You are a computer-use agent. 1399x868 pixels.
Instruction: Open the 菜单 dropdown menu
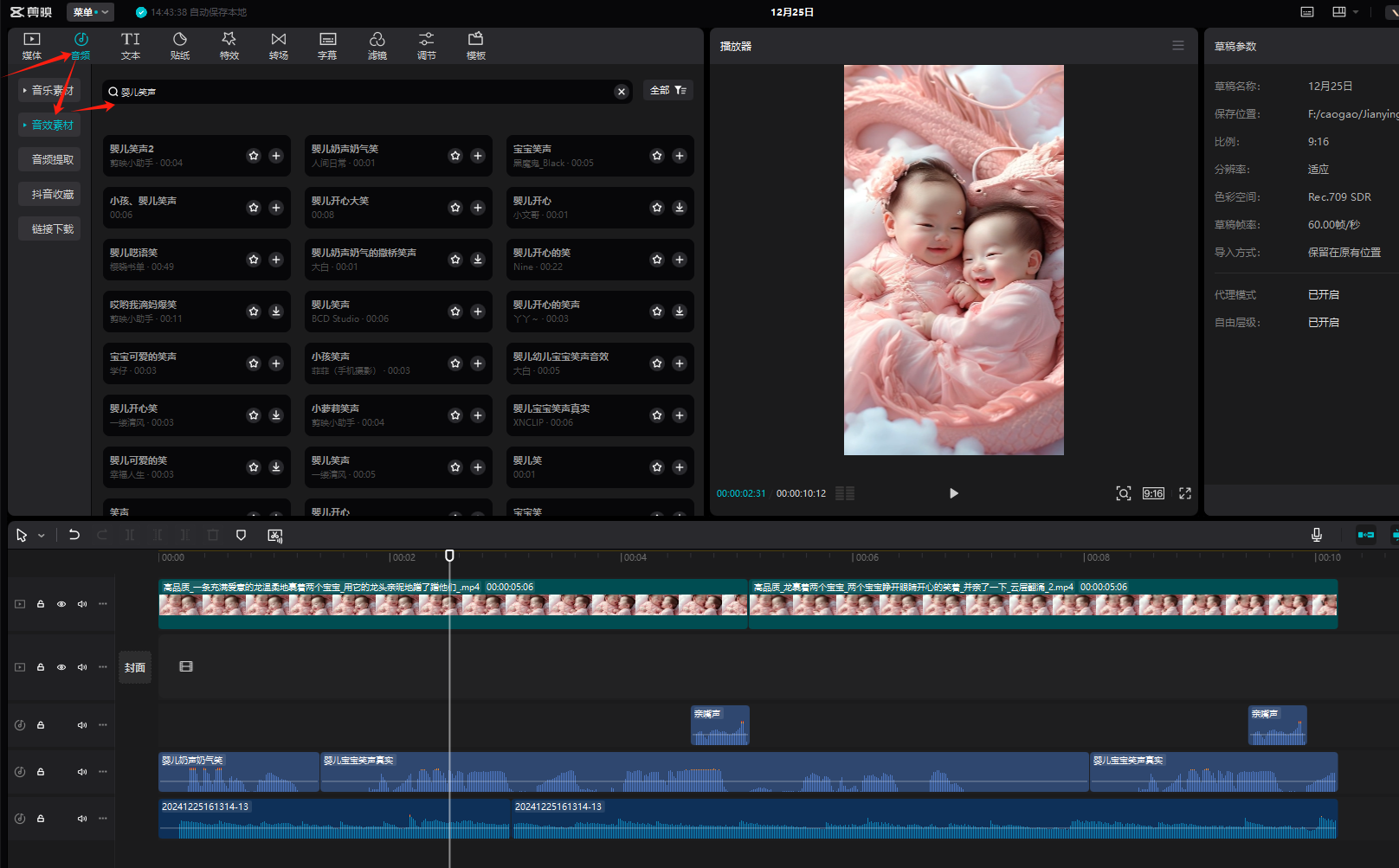click(x=90, y=12)
